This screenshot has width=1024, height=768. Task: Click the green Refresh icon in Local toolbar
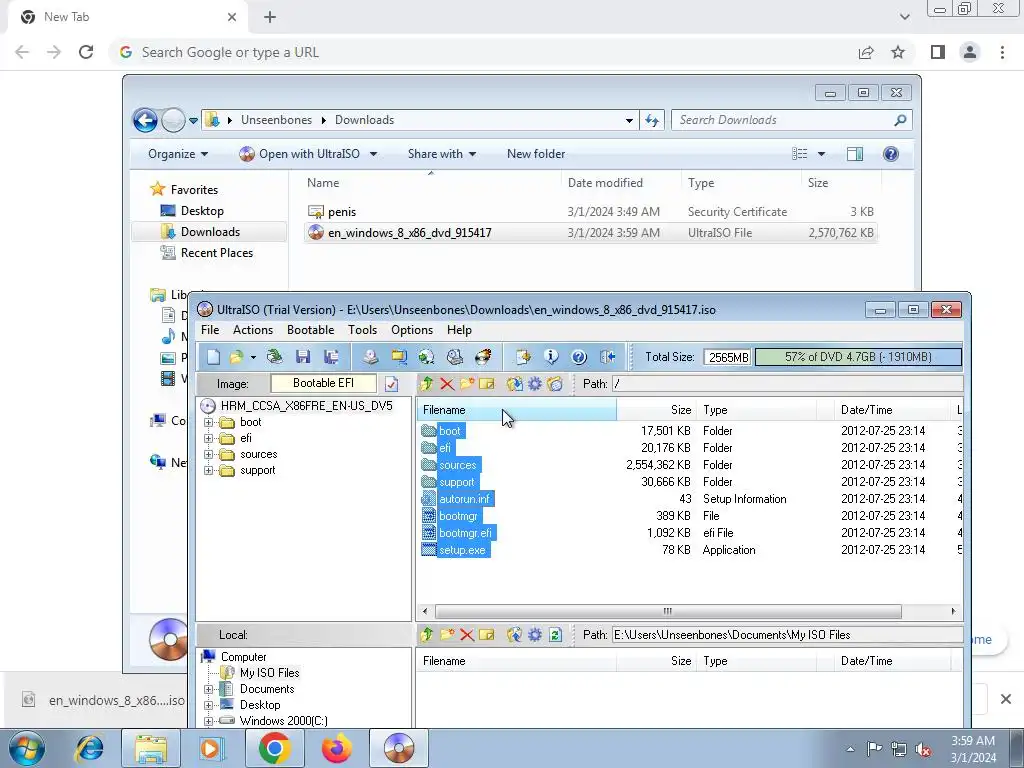coord(555,635)
